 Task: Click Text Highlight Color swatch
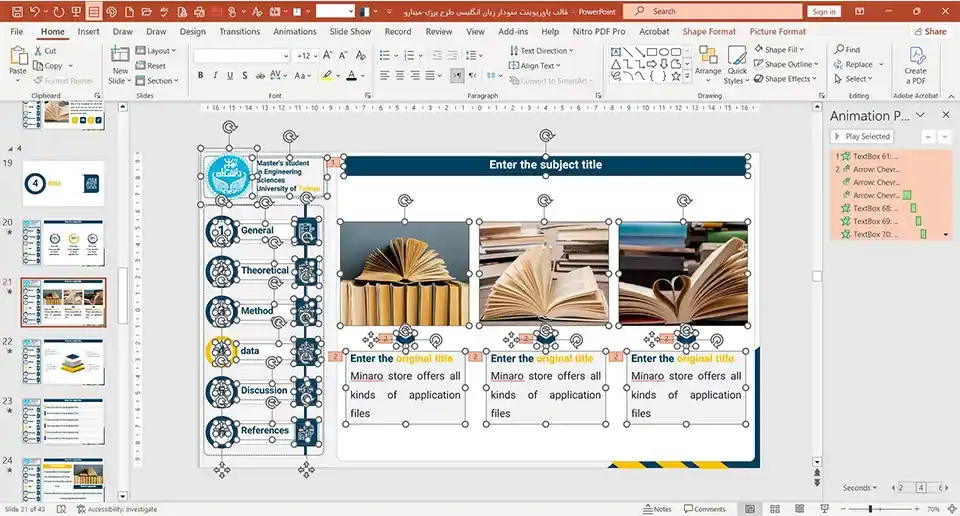click(328, 75)
